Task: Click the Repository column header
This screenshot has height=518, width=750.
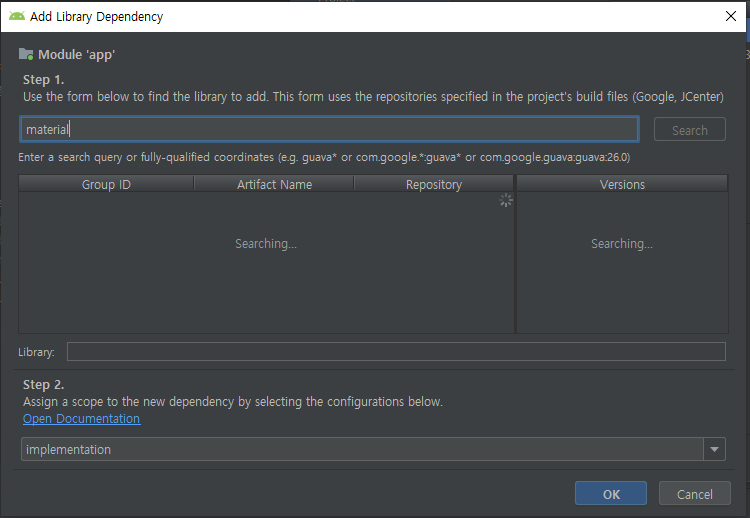Action: tap(434, 184)
